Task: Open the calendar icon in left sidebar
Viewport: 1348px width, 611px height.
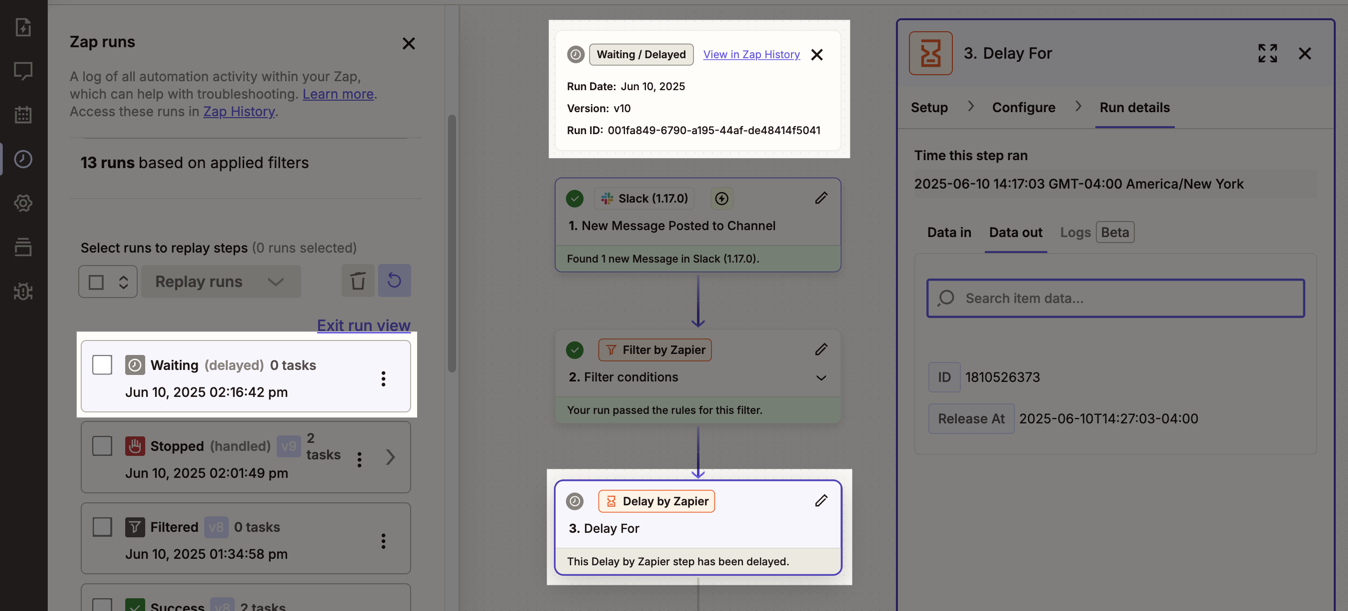Action: coord(23,115)
